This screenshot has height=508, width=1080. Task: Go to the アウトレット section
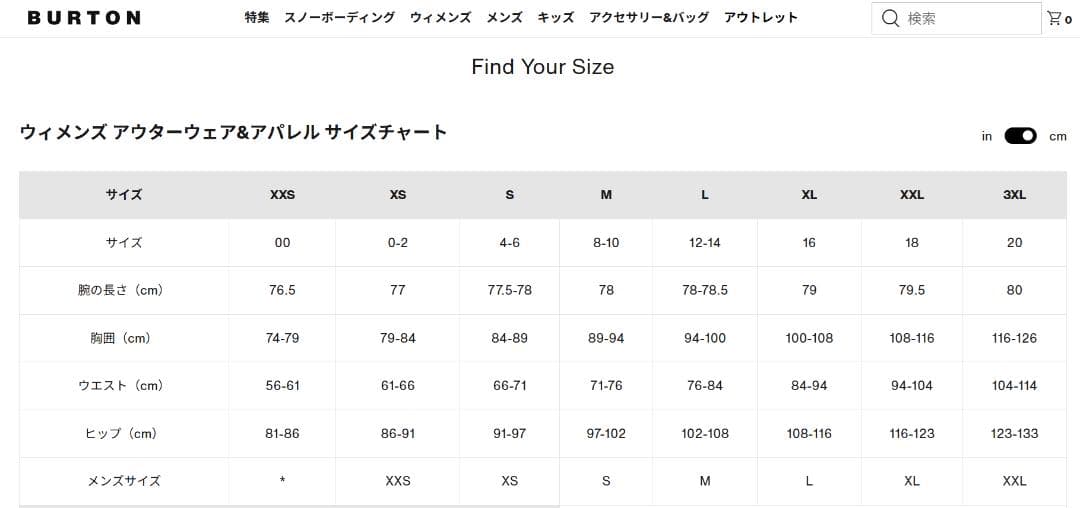760,18
